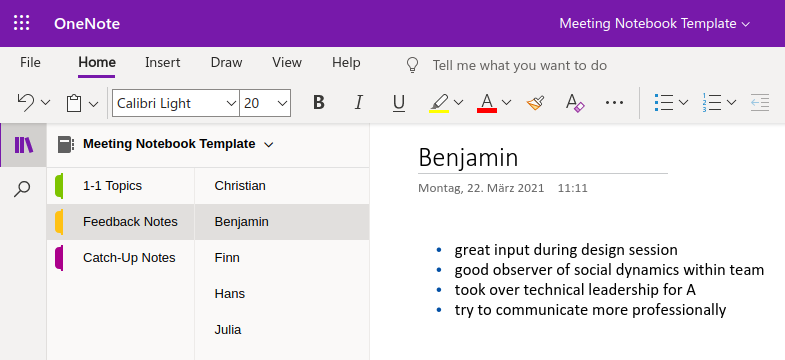Click the notebook icon beside Meeting Notebook Template

[x=65, y=144]
